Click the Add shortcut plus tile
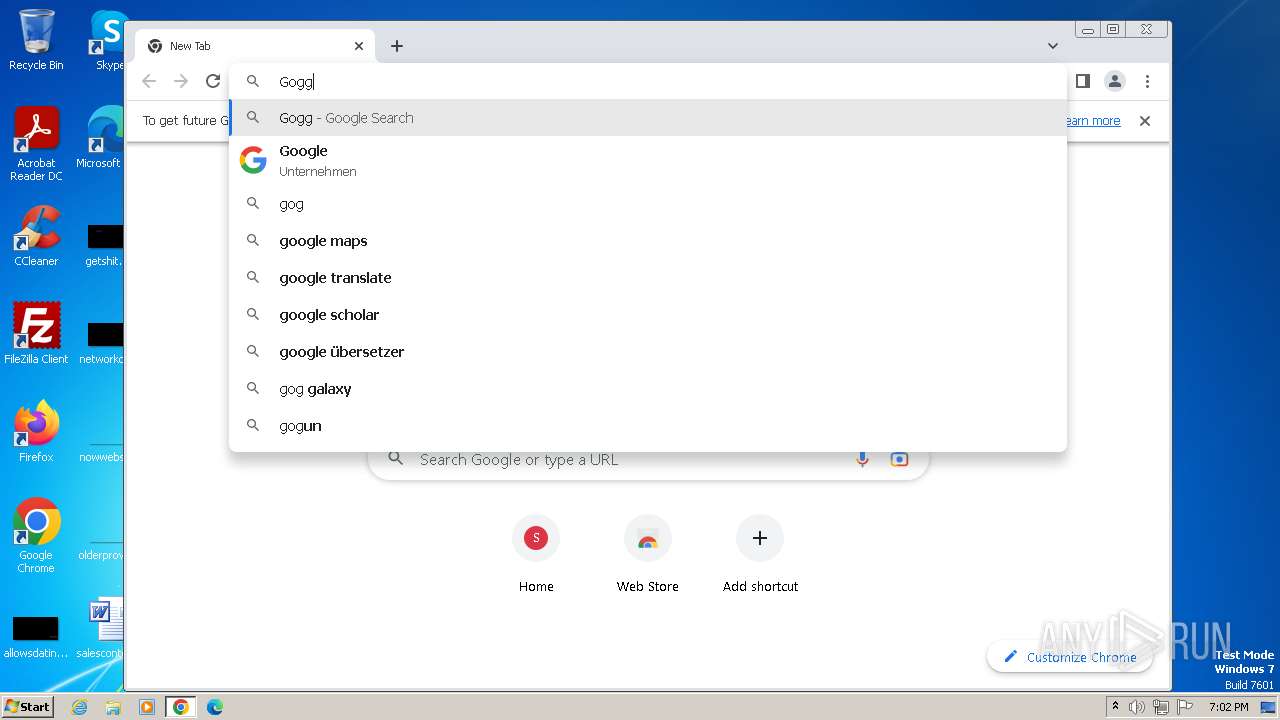The image size is (1280, 720). [x=760, y=555]
